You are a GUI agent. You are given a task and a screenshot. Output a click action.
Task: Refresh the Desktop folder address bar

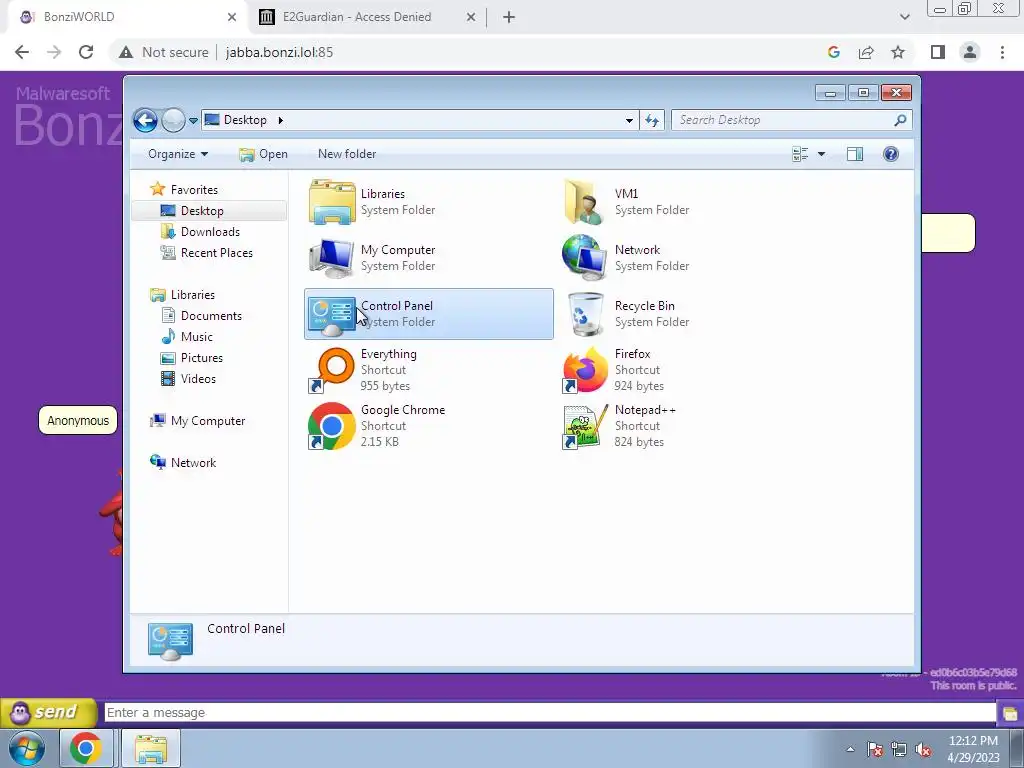point(652,120)
